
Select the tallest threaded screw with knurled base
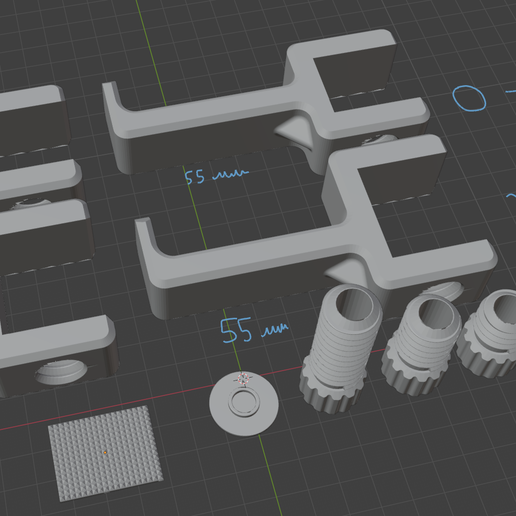click(x=340, y=348)
